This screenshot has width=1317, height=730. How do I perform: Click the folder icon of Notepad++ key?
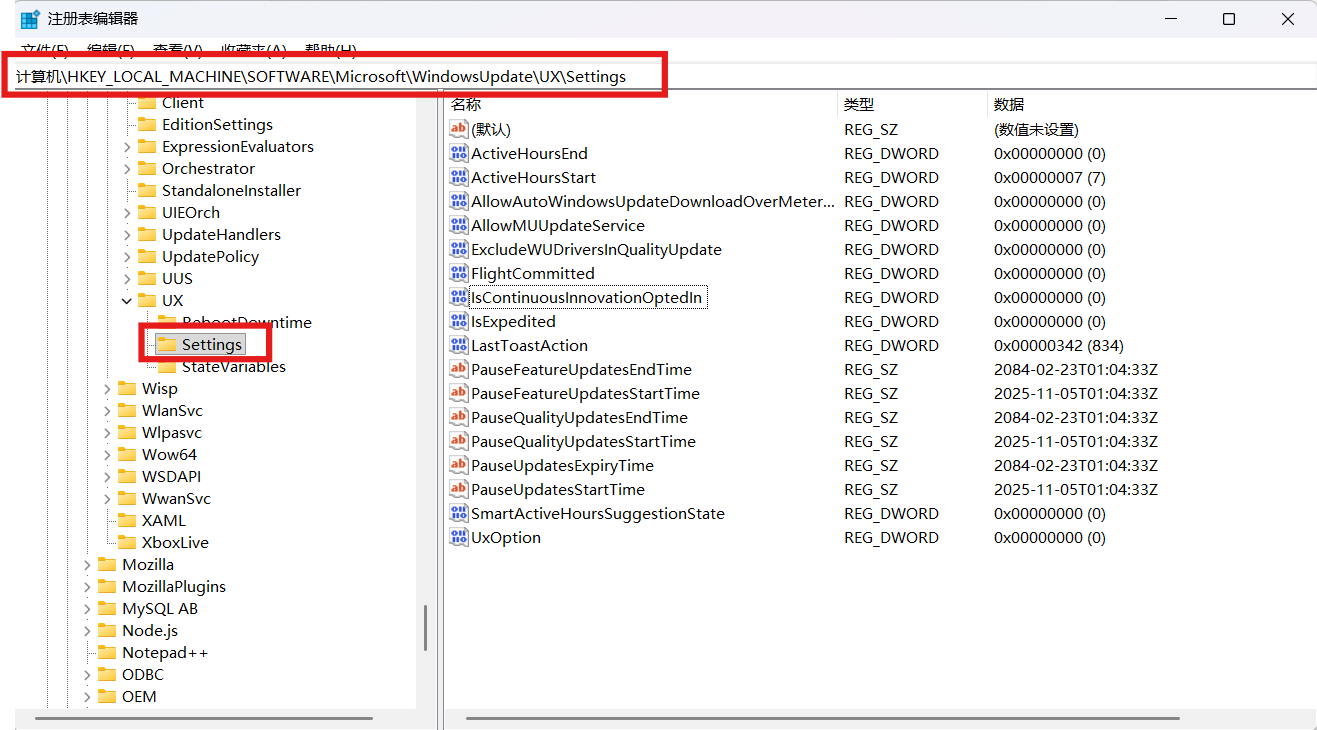coord(107,652)
